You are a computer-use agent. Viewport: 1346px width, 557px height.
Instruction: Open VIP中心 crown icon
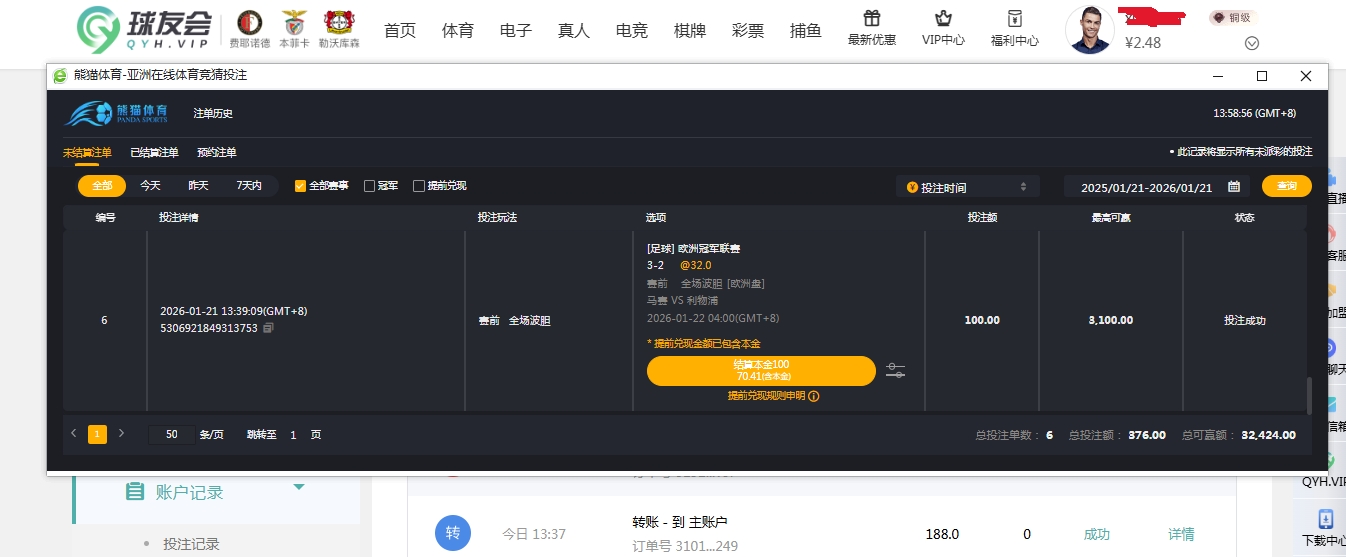tap(943, 19)
